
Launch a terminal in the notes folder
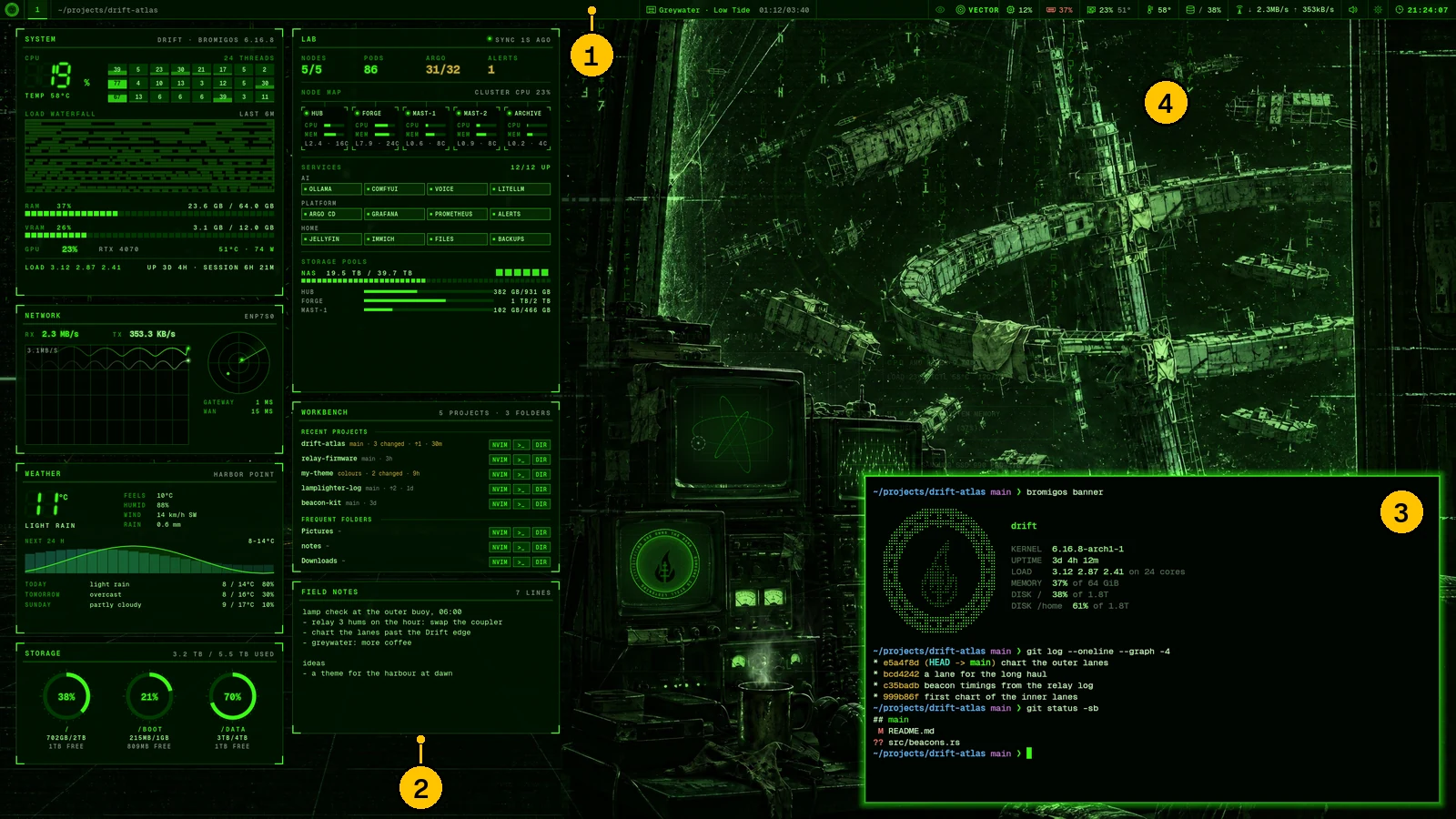tap(521, 547)
